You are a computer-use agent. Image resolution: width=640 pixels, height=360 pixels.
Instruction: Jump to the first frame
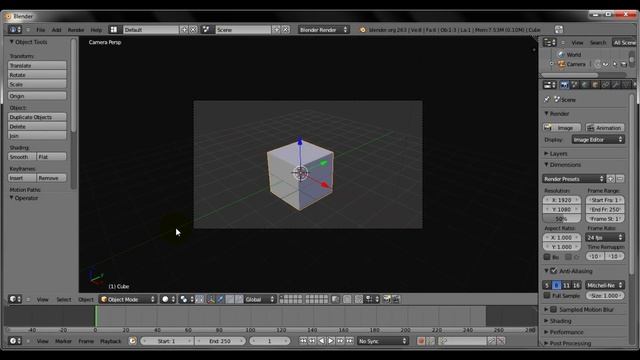click(302, 340)
